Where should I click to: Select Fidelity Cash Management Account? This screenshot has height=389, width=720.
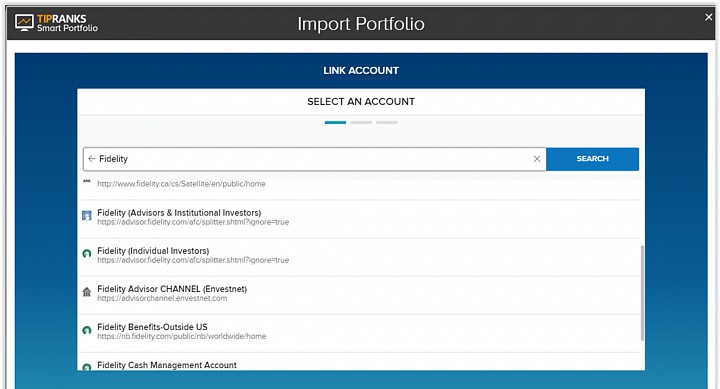[x=359, y=361]
